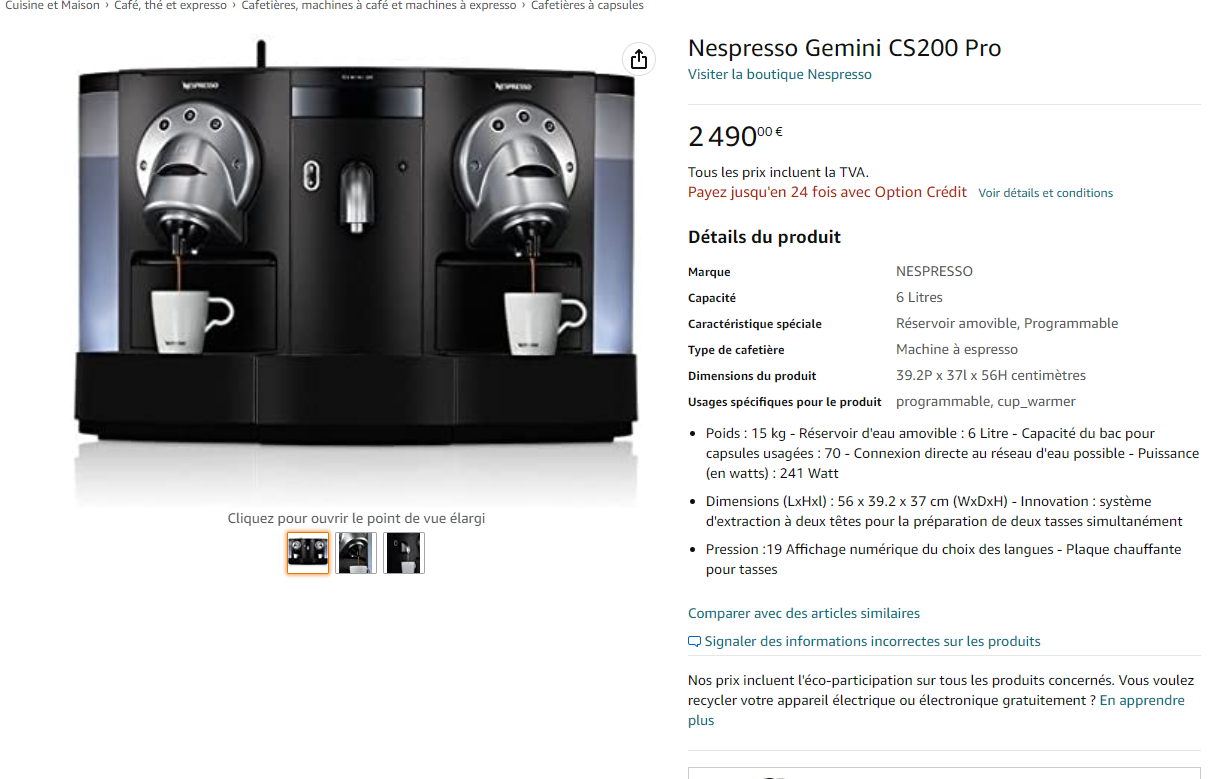Click the speech bubble report icon

[693, 641]
